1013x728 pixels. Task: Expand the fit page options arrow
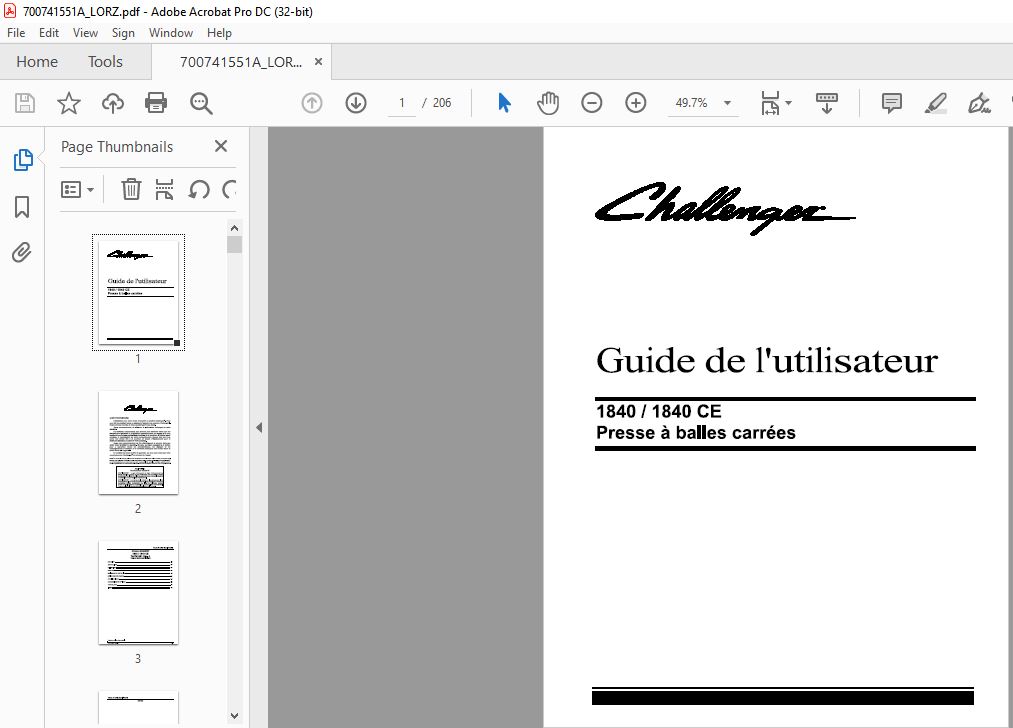click(x=789, y=103)
